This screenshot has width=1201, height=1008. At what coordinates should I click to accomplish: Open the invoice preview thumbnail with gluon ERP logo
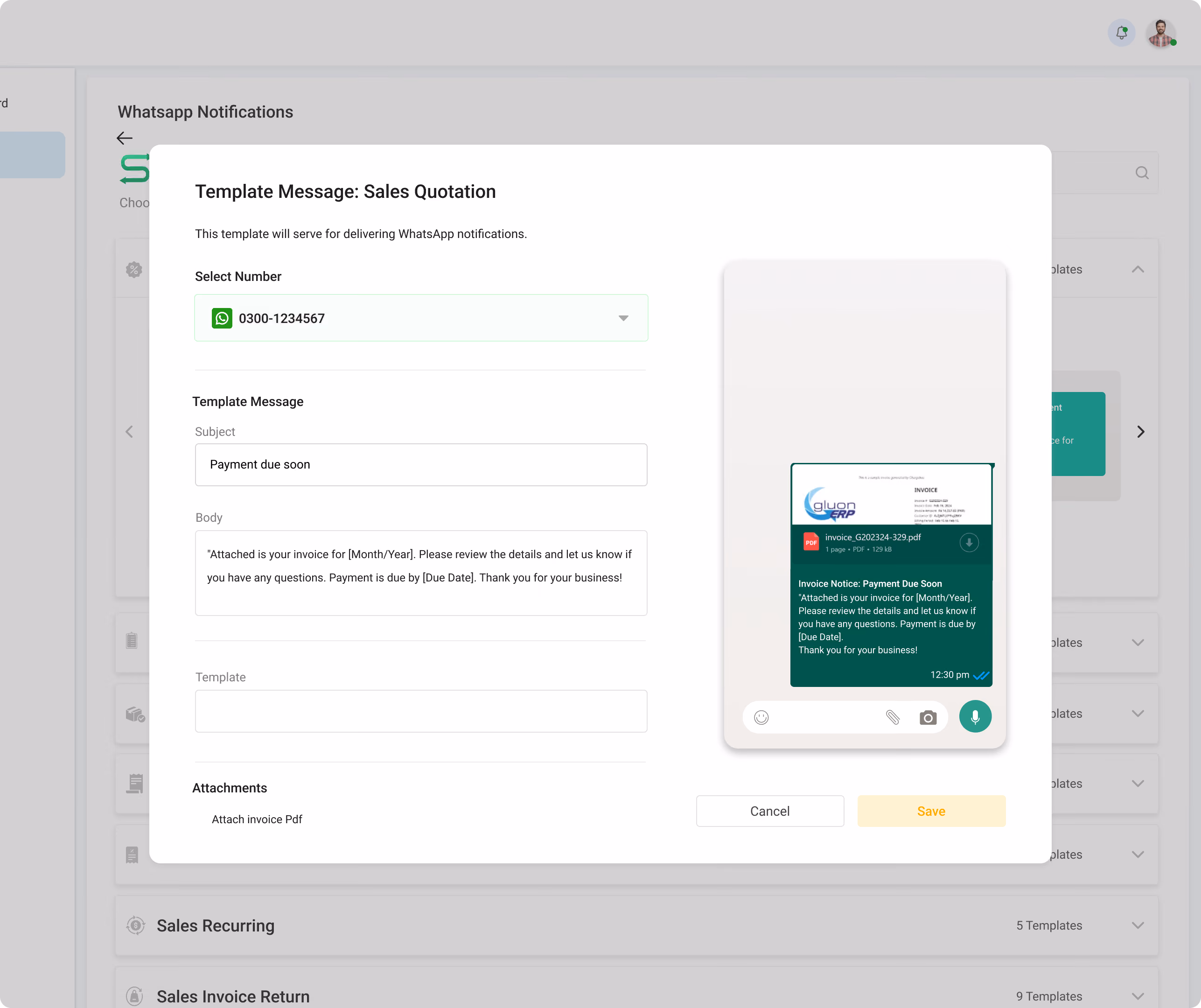pyautogui.click(x=891, y=494)
